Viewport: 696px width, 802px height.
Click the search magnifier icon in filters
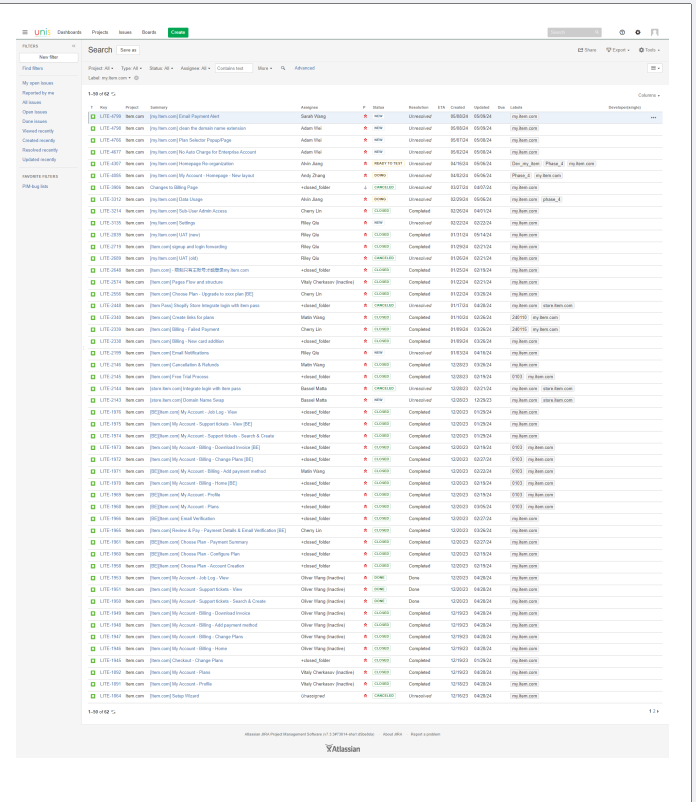click(x=283, y=68)
